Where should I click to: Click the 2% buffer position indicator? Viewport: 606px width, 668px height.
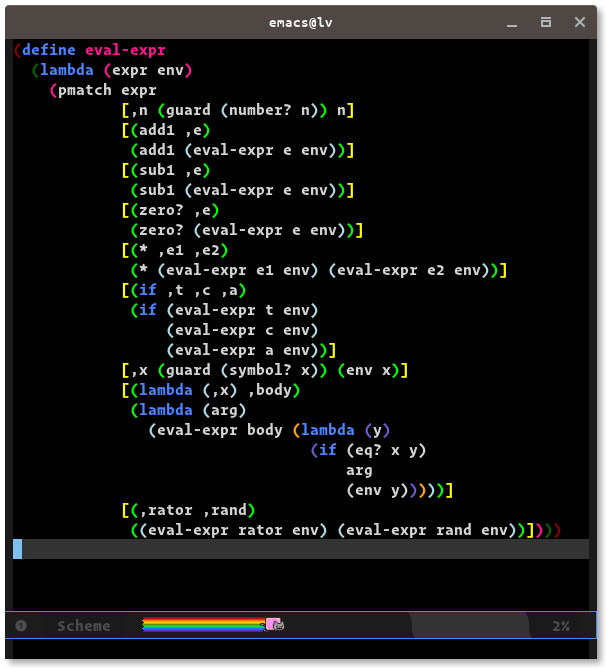coord(561,626)
